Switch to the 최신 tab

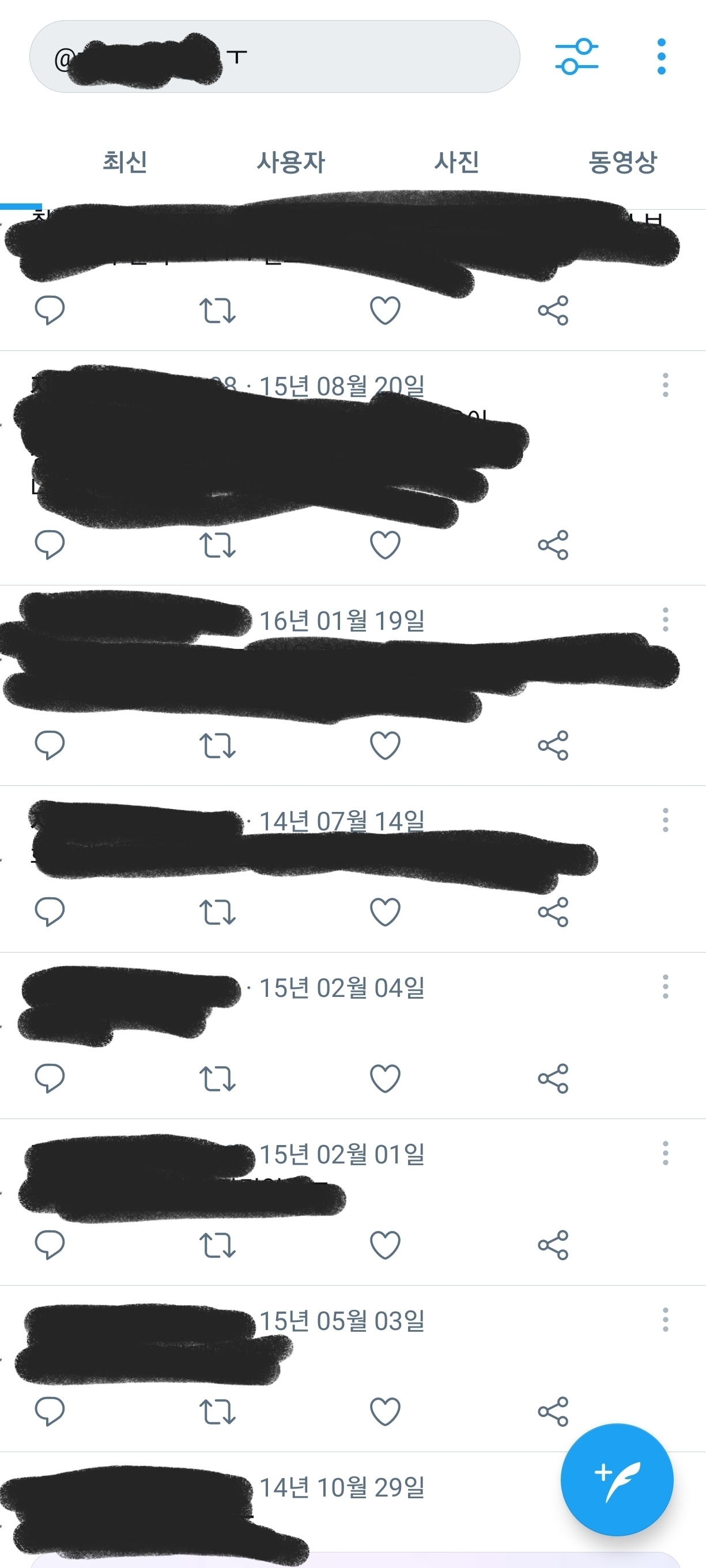pos(124,162)
